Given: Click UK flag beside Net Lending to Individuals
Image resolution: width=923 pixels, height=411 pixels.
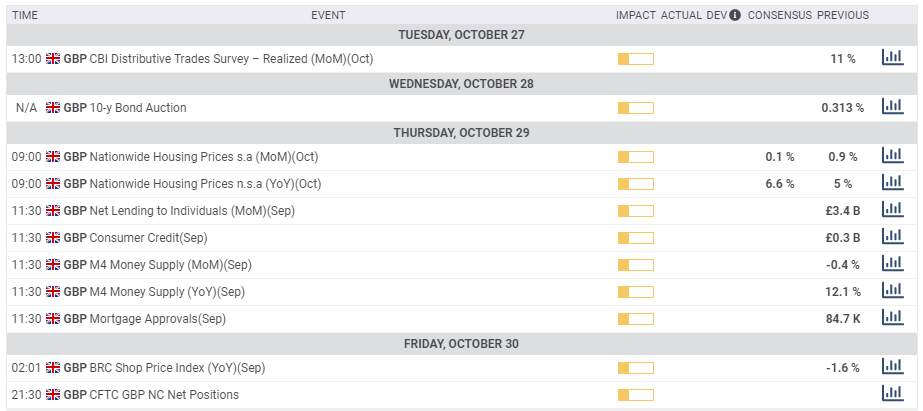Looking at the screenshot, I should click(53, 211).
